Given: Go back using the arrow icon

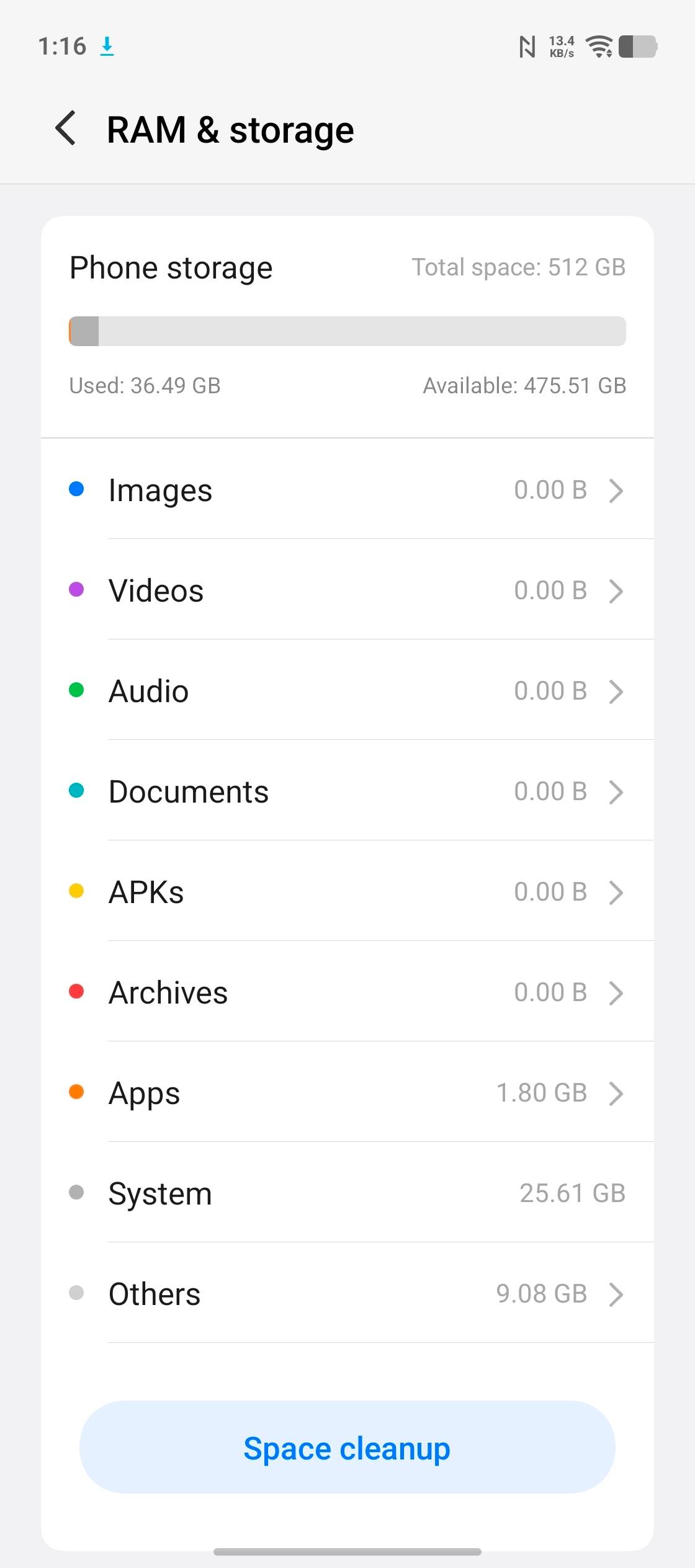Looking at the screenshot, I should point(66,129).
